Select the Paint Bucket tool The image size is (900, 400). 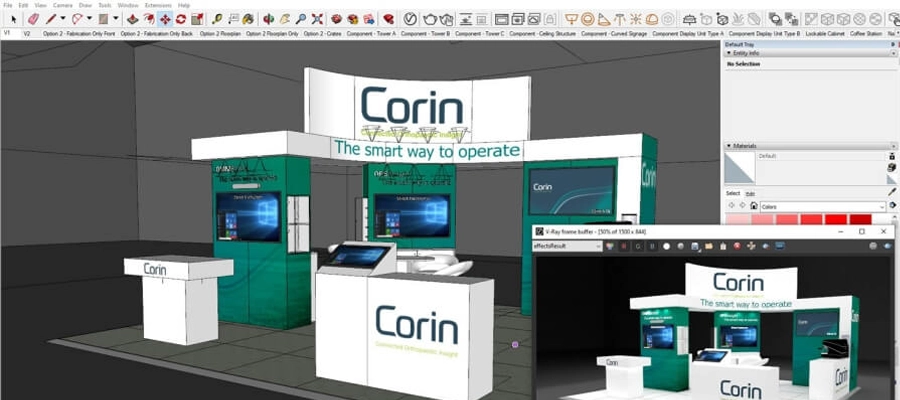(x=247, y=19)
